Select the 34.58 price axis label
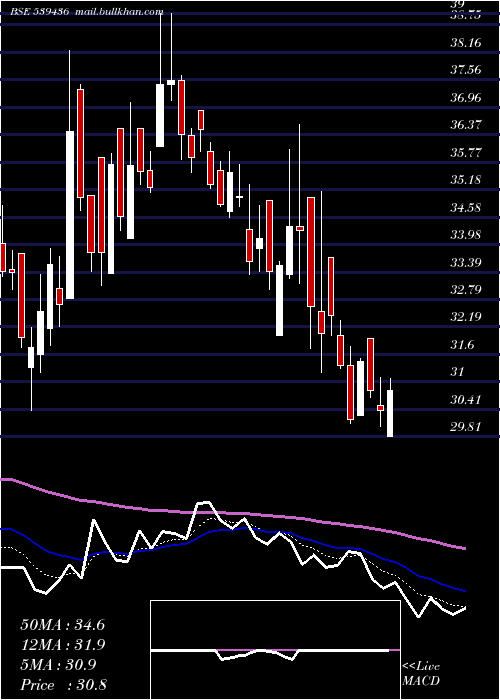This screenshot has height=700, width=500. pos(466,207)
